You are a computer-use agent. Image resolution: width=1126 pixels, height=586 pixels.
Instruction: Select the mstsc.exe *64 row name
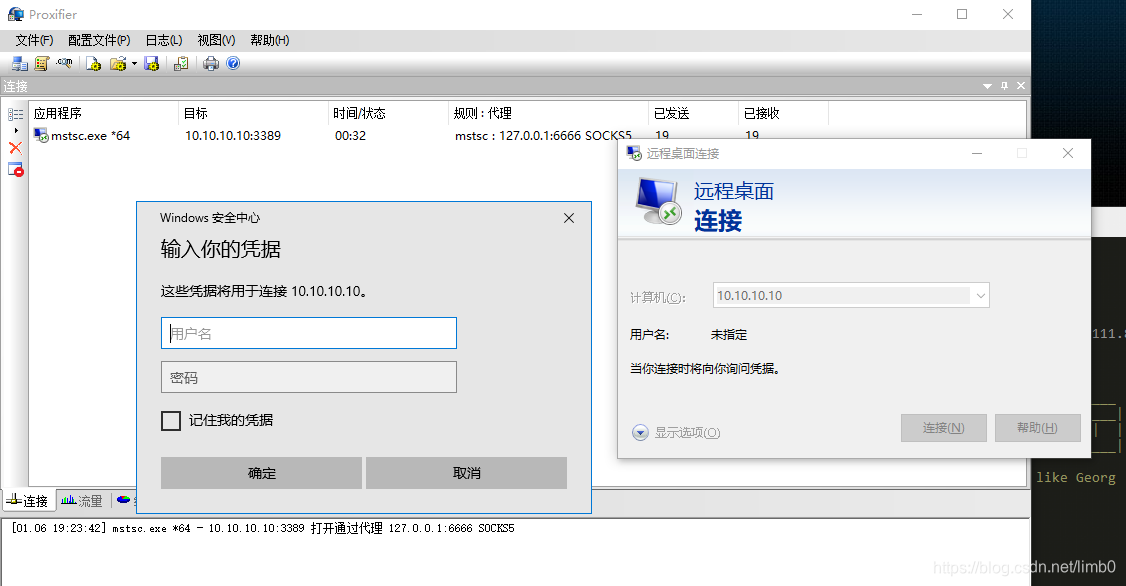(x=90, y=136)
